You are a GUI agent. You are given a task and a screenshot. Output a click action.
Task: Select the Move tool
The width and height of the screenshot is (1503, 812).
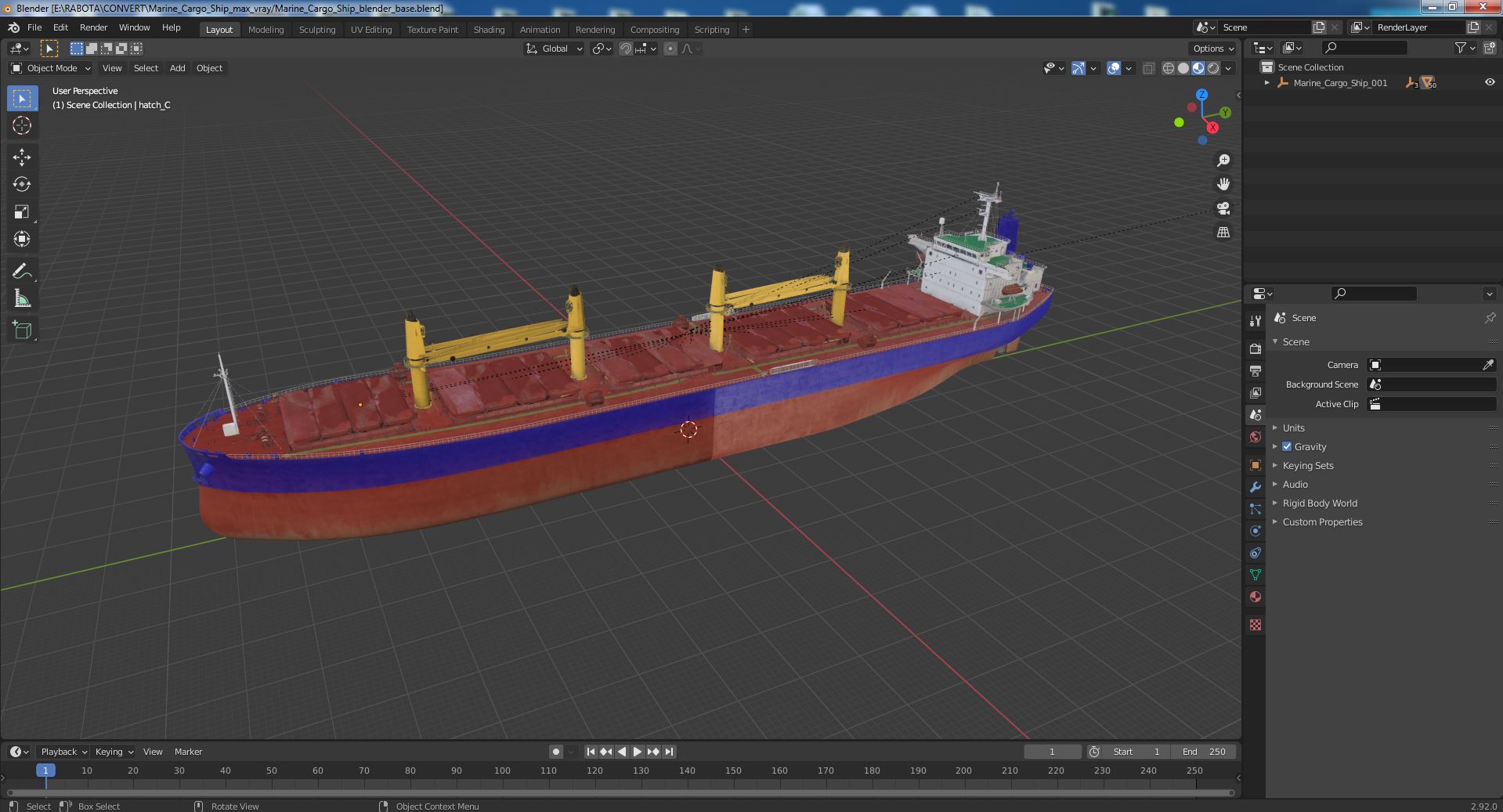click(x=22, y=157)
